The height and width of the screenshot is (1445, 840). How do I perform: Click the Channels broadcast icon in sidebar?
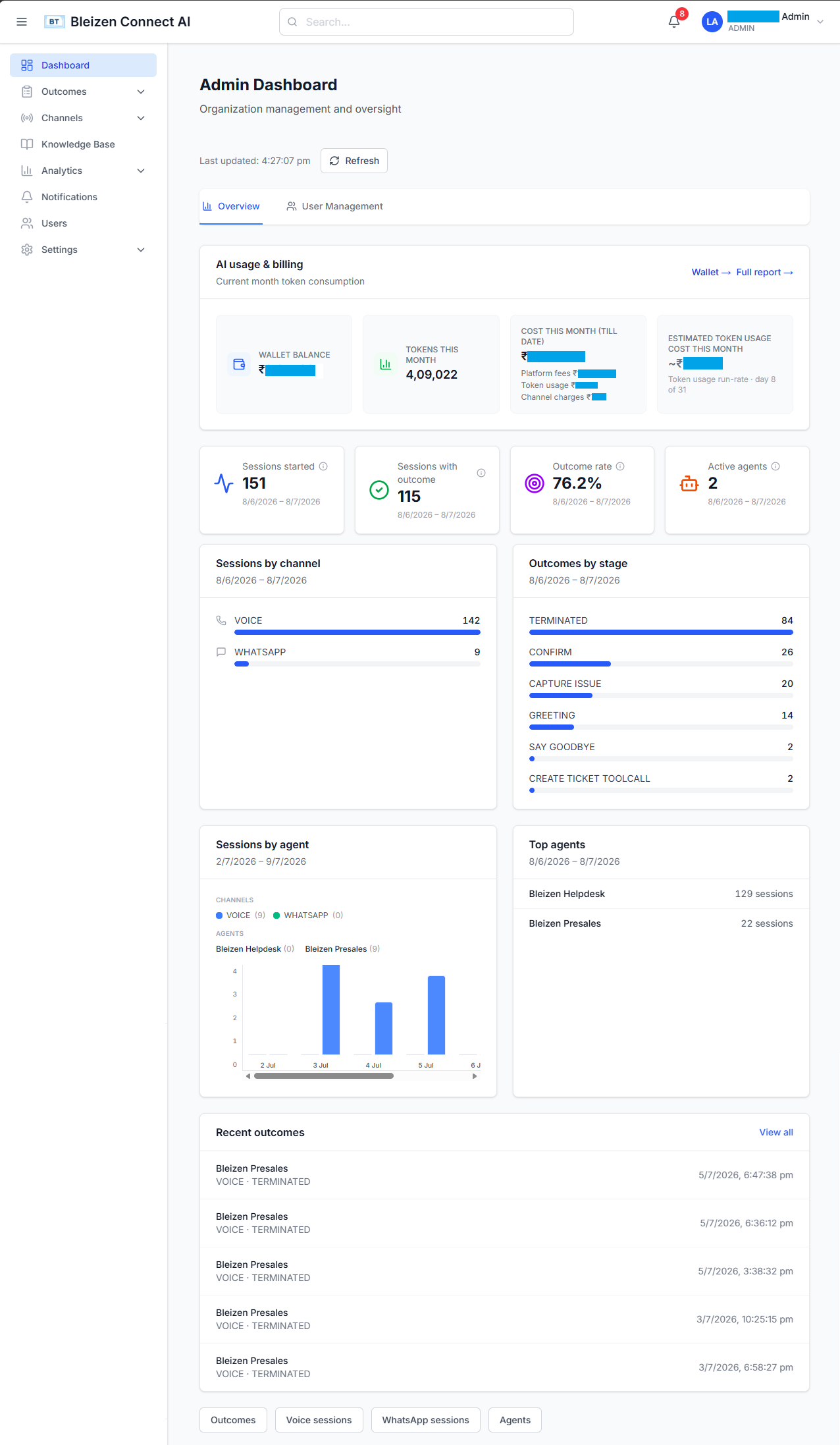click(x=27, y=118)
